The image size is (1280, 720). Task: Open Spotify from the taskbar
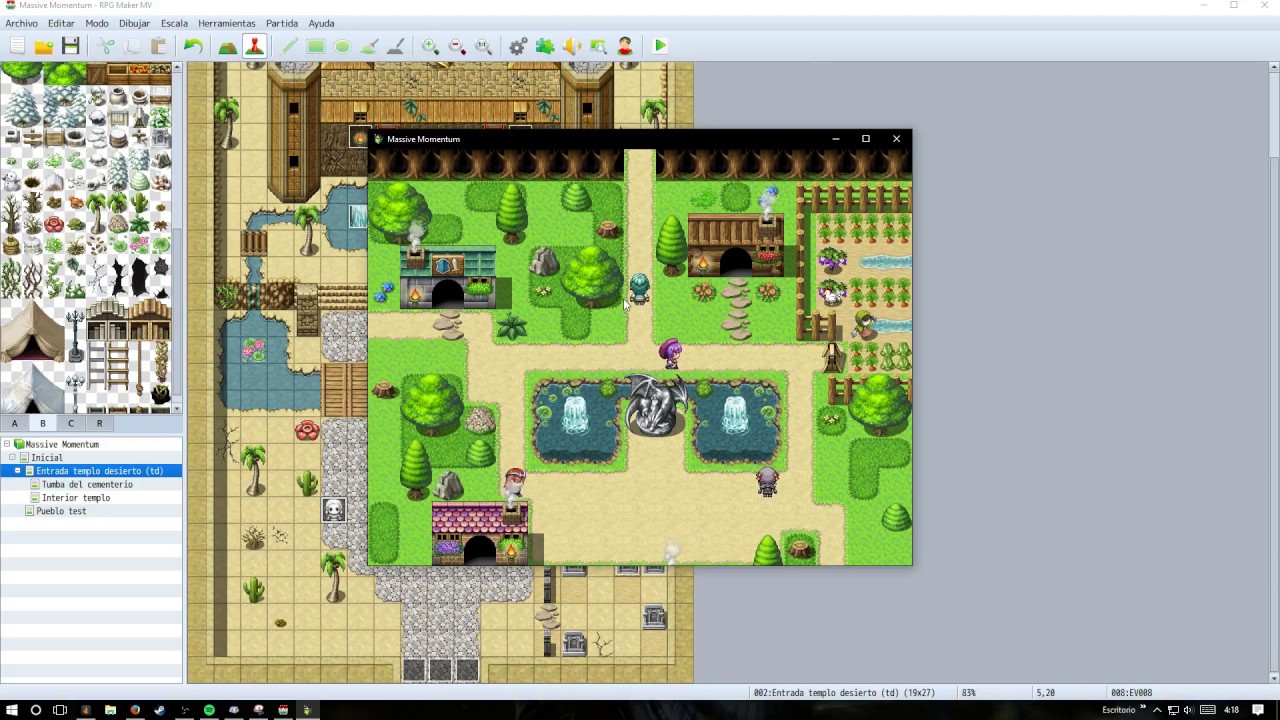[x=209, y=710]
